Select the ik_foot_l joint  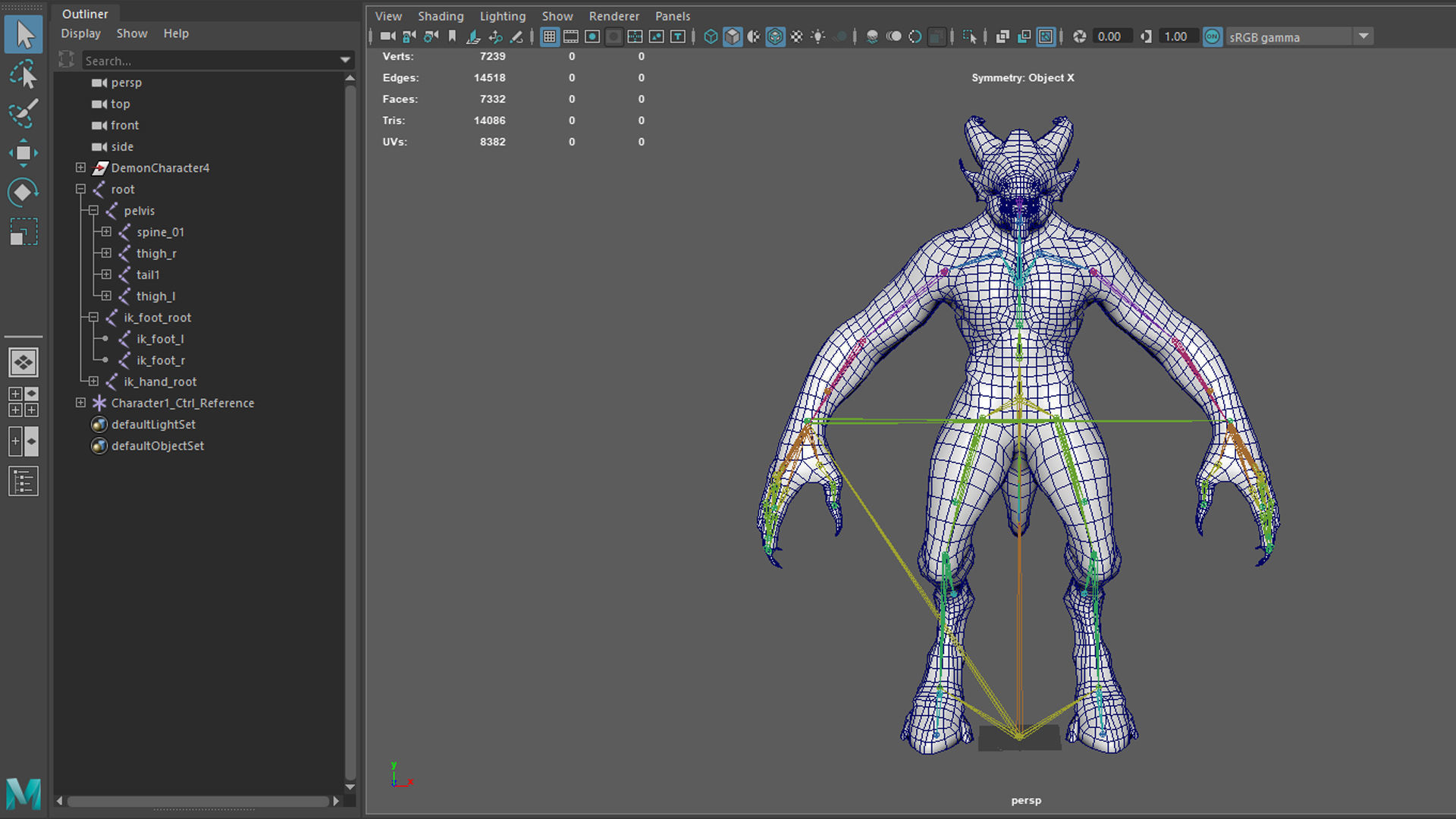pos(160,339)
